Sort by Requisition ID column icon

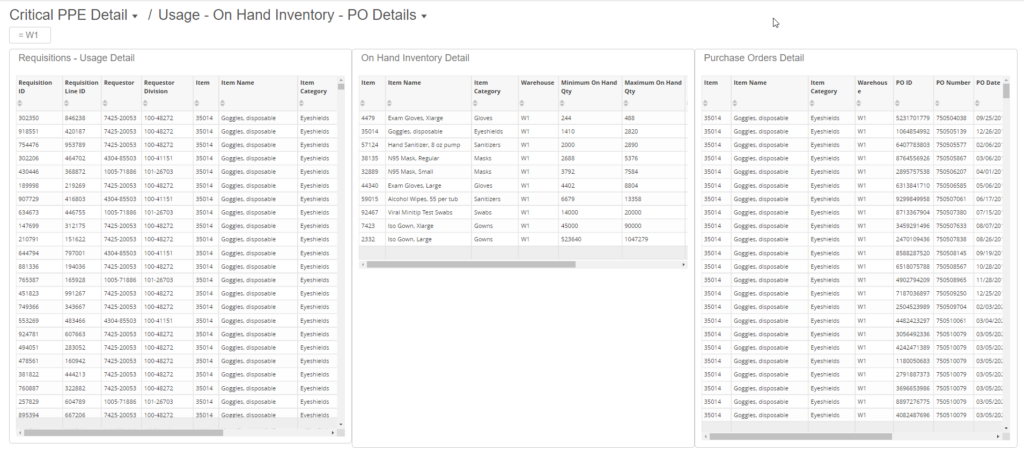click(x=20, y=103)
